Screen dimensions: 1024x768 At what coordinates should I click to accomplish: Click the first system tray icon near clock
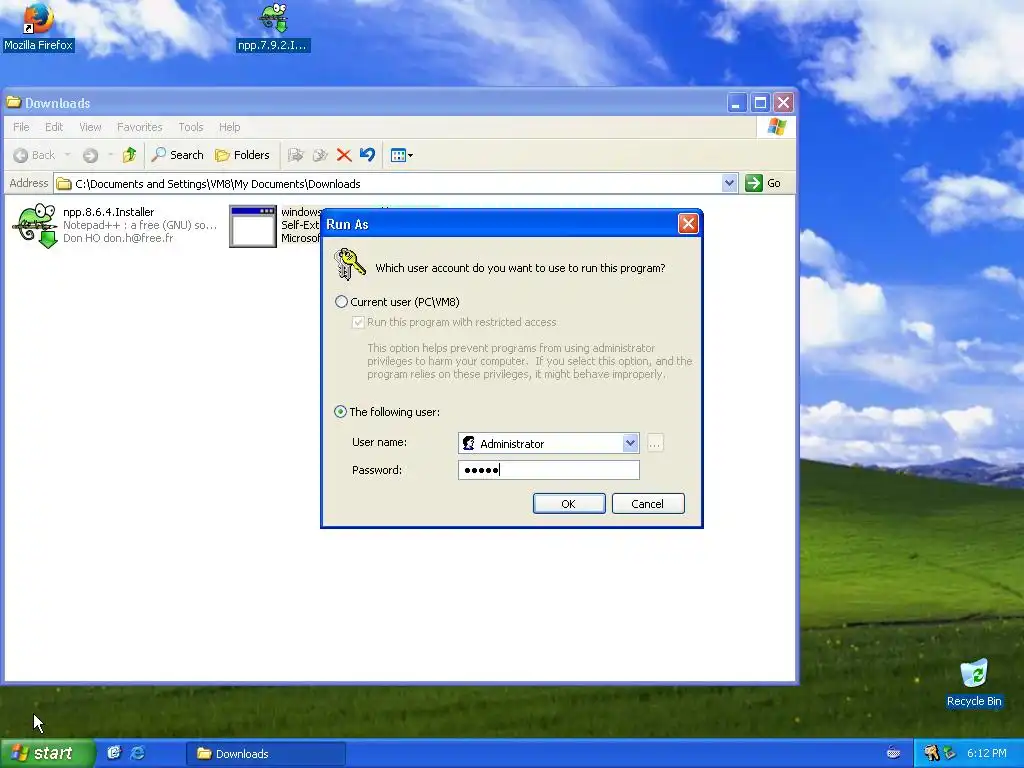click(931, 753)
